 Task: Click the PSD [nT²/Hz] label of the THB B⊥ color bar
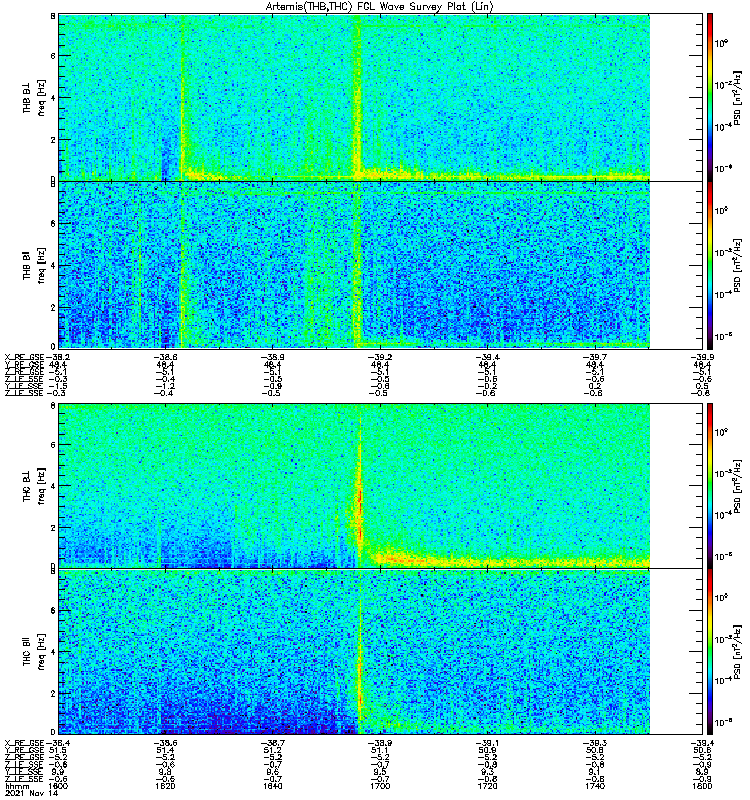[738, 97]
